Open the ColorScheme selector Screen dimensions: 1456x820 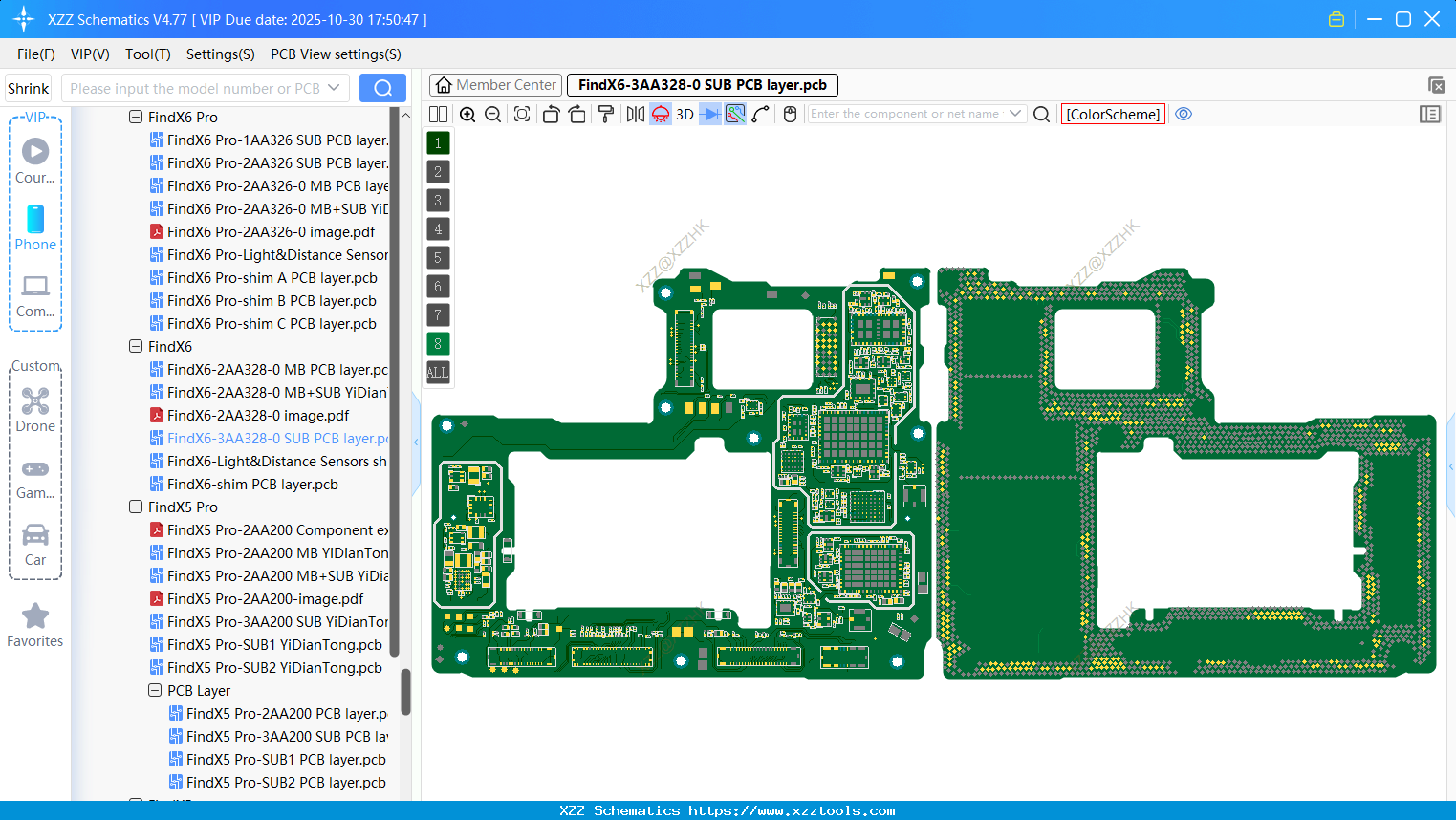click(1113, 114)
